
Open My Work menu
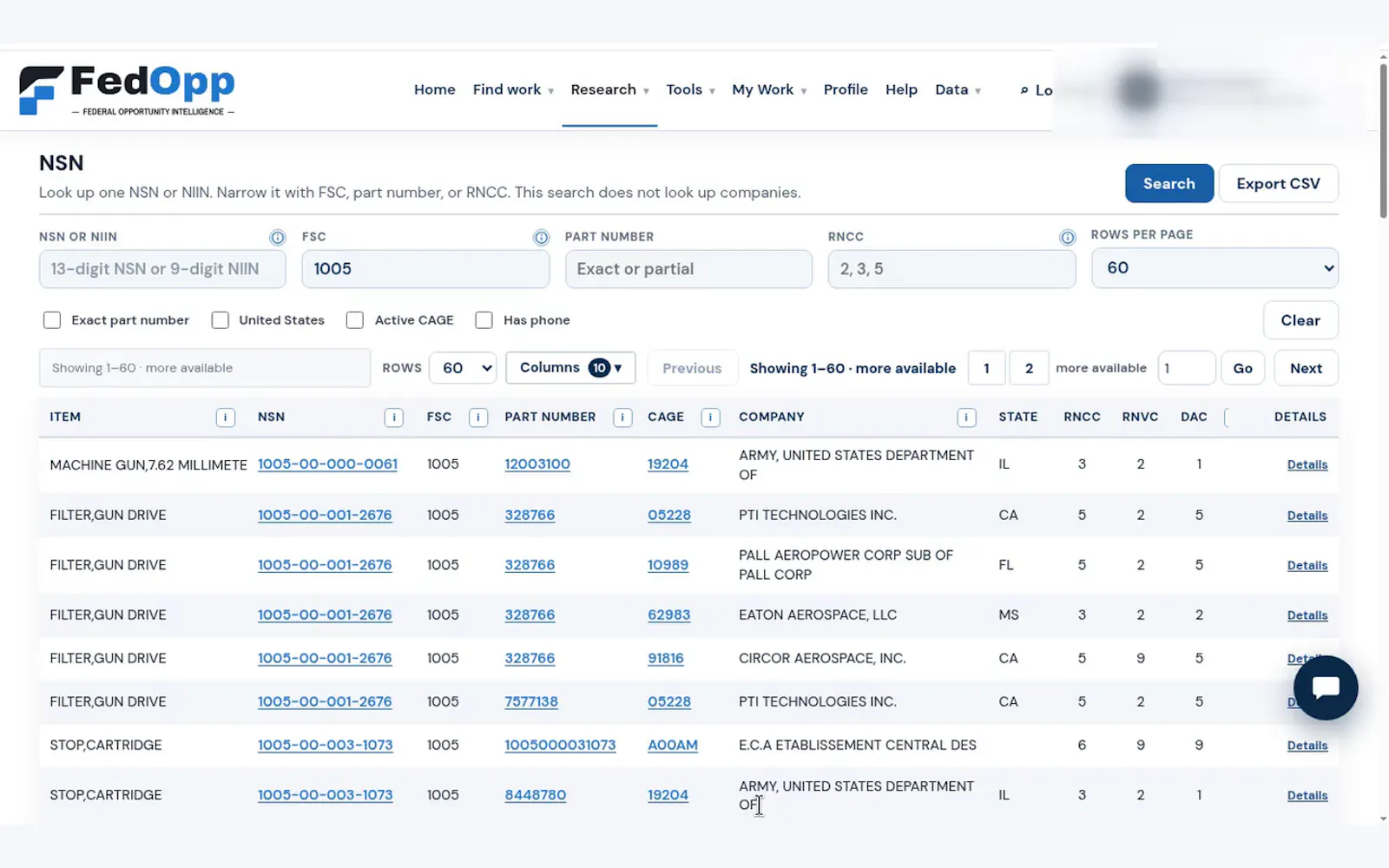(769, 89)
